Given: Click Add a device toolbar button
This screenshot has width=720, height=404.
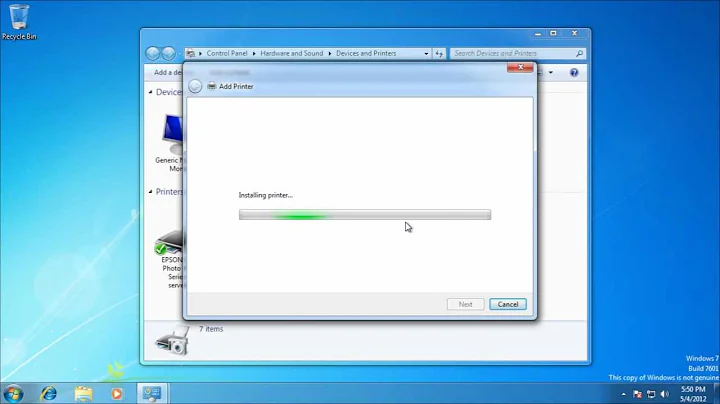Looking at the screenshot, I should pyautogui.click(x=168, y=73).
